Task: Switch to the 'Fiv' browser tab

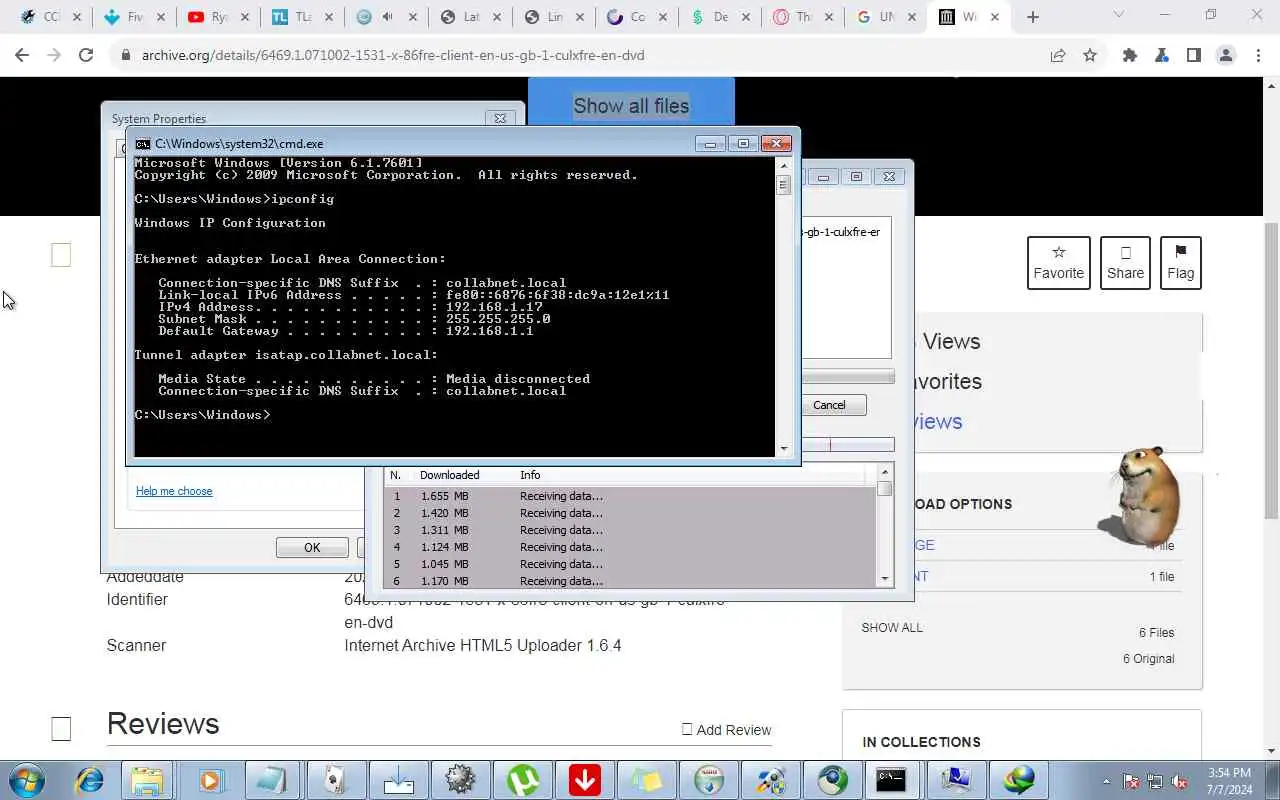Action: point(133,17)
